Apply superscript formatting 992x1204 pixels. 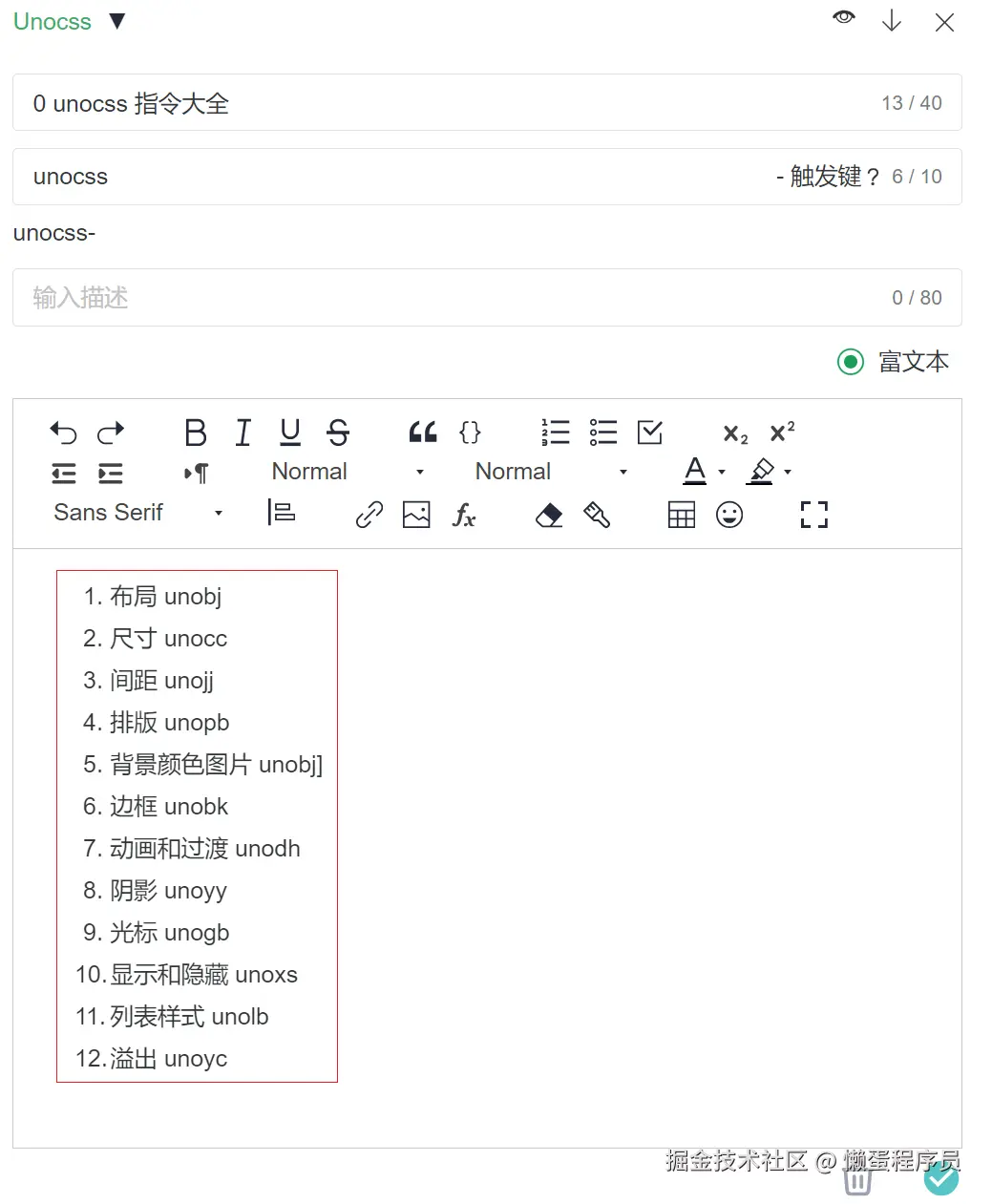782,432
